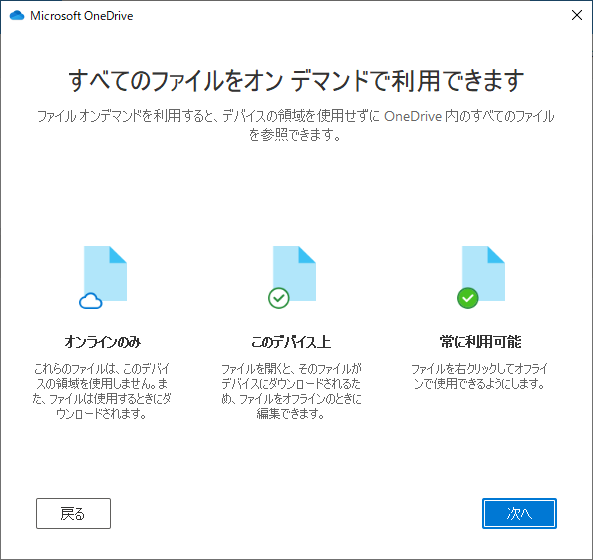The image size is (593, 560).
Task: Click the description text under オンラインのみ
Action: tap(102, 391)
